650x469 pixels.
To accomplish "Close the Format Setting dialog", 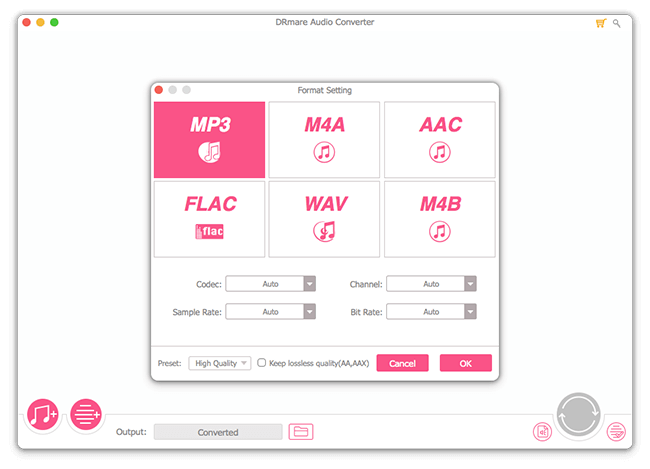I will point(159,90).
